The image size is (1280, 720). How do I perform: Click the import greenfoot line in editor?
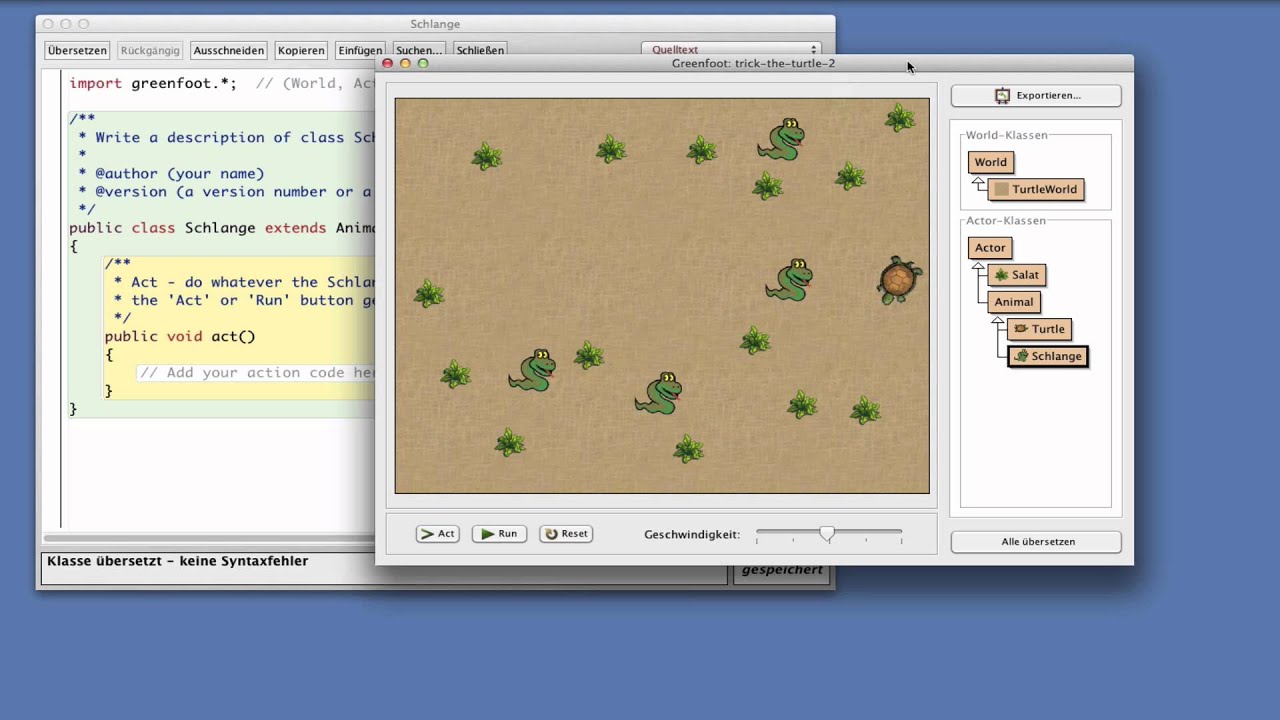pyautogui.click(x=222, y=83)
